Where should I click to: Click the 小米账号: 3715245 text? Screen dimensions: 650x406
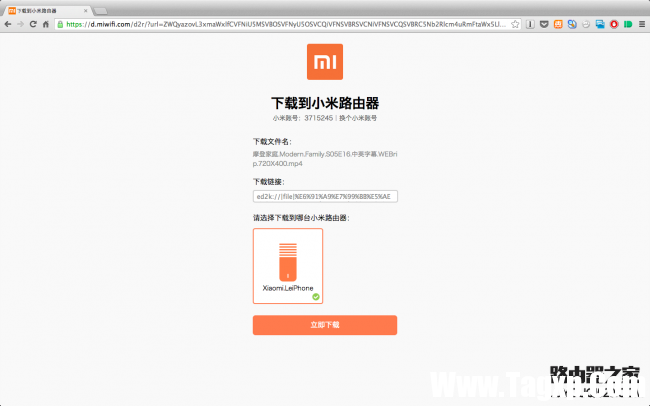click(x=303, y=118)
